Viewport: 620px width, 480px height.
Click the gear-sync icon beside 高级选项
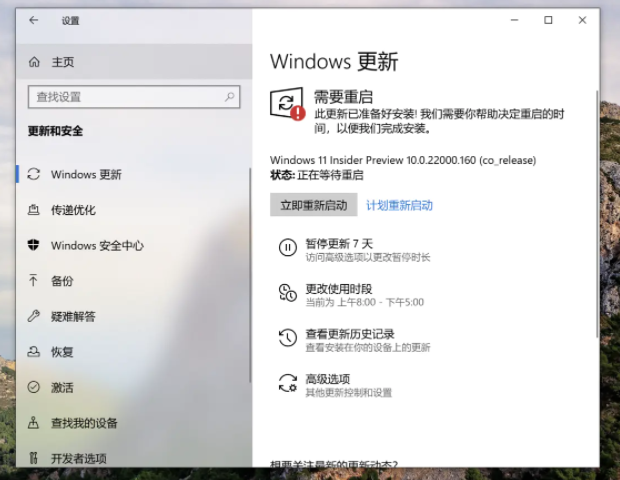click(287, 383)
